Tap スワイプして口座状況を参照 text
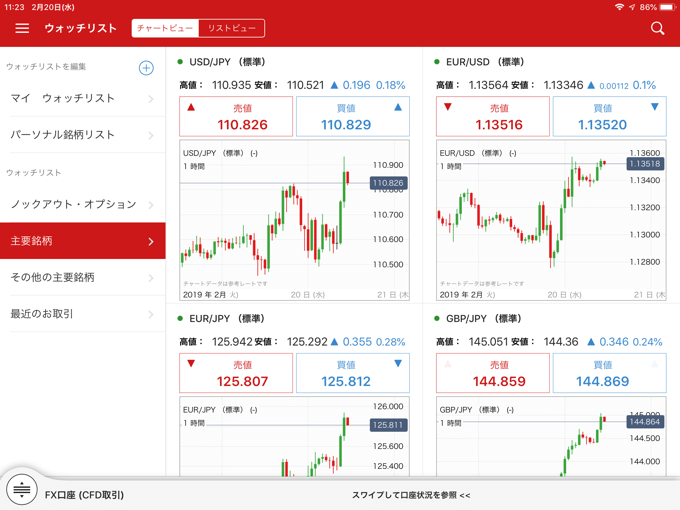This screenshot has width=680, height=510. point(411,495)
